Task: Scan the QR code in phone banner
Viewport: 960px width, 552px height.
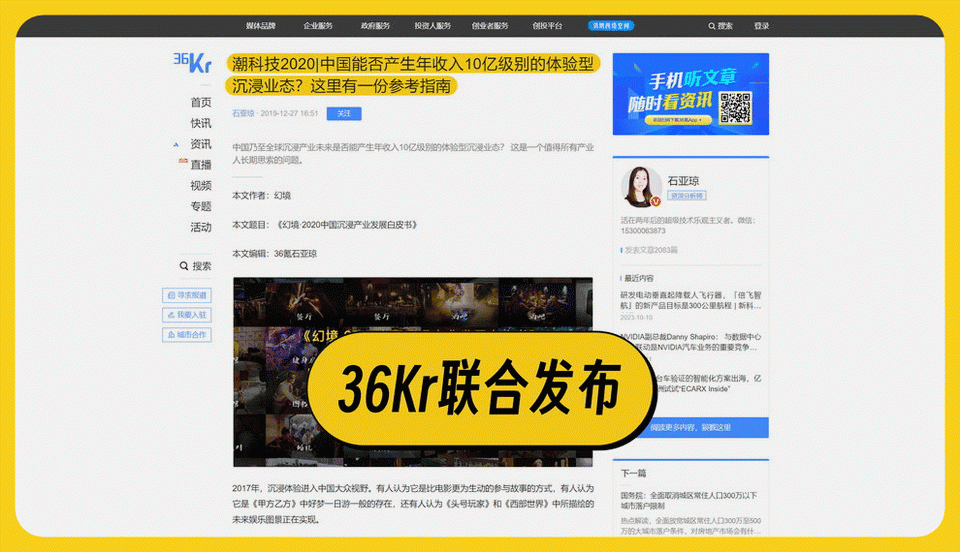Action: (735, 108)
